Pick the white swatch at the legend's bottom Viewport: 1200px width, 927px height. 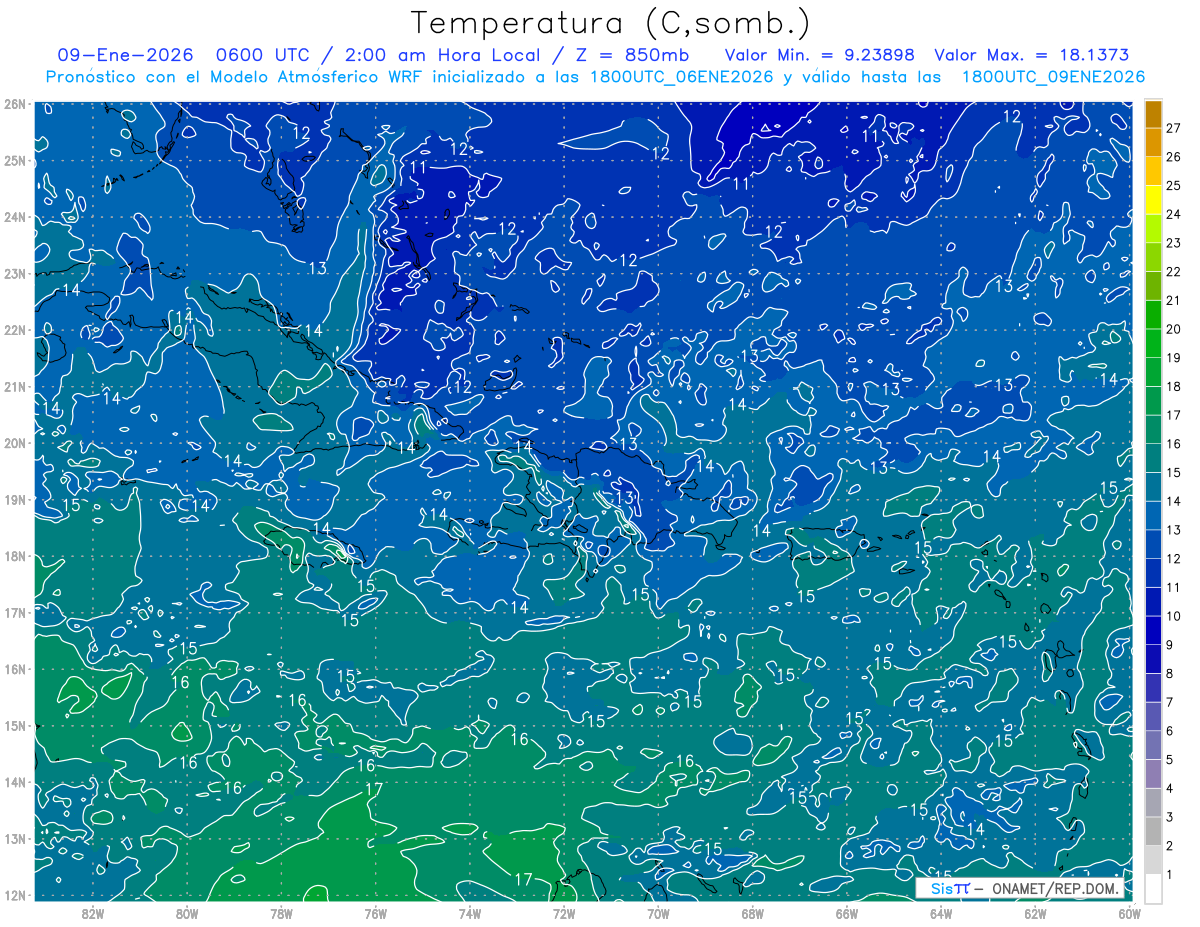click(1153, 888)
